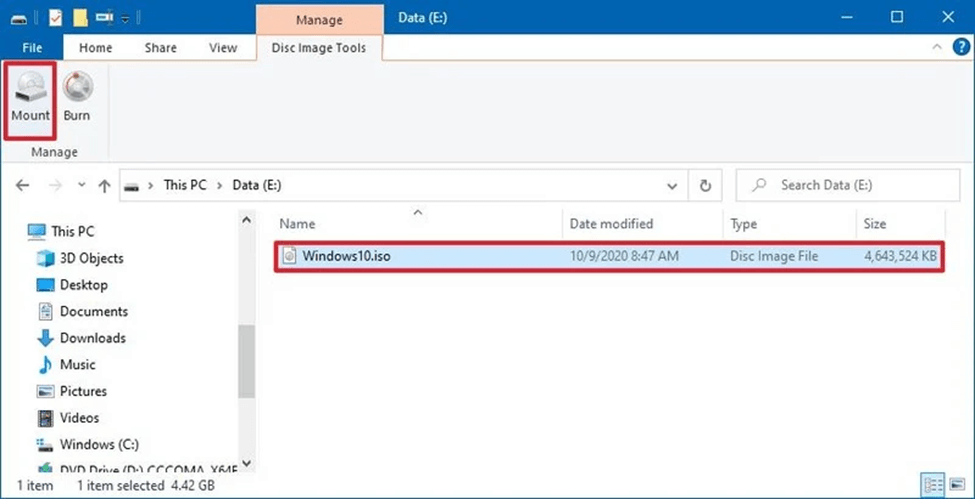Sort files by Date modified column
Screen dimensions: 975x499
click(x=611, y=224)
